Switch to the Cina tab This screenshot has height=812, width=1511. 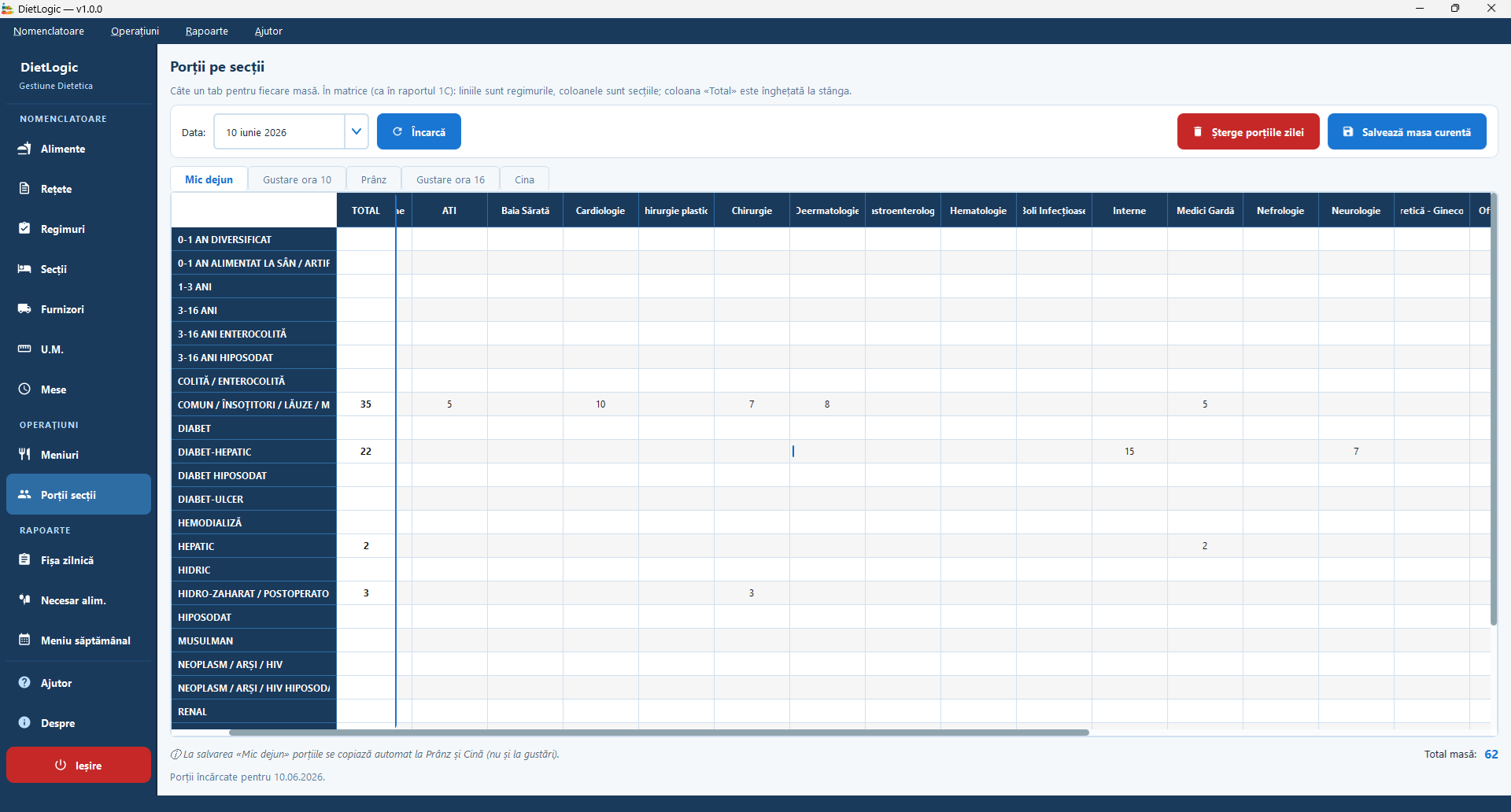click(x=524, y=179)
